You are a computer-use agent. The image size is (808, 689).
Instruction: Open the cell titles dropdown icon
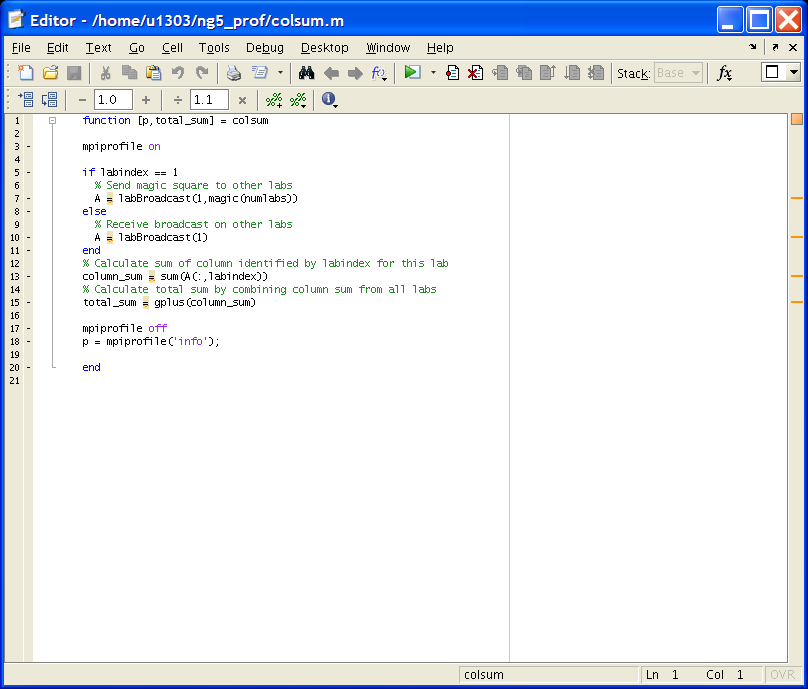point(298,100)
